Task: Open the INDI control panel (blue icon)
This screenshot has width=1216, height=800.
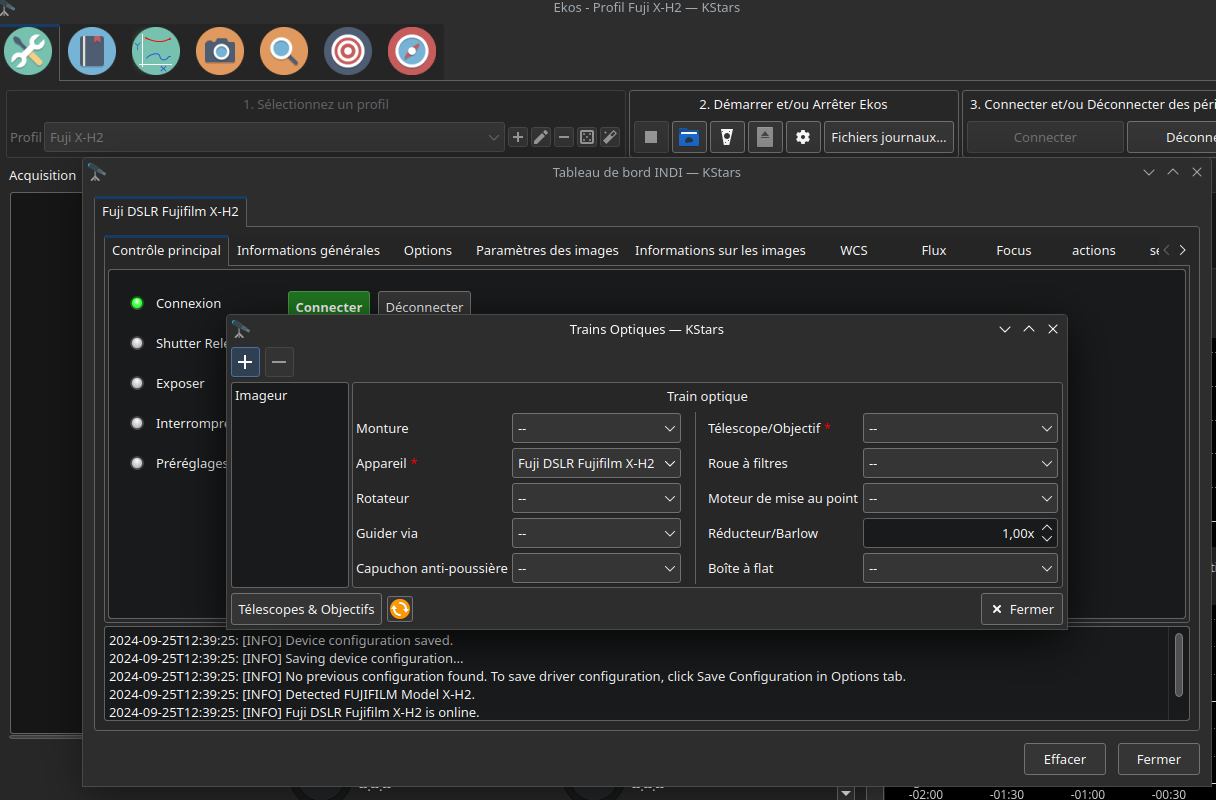Action: pos(689,137)
